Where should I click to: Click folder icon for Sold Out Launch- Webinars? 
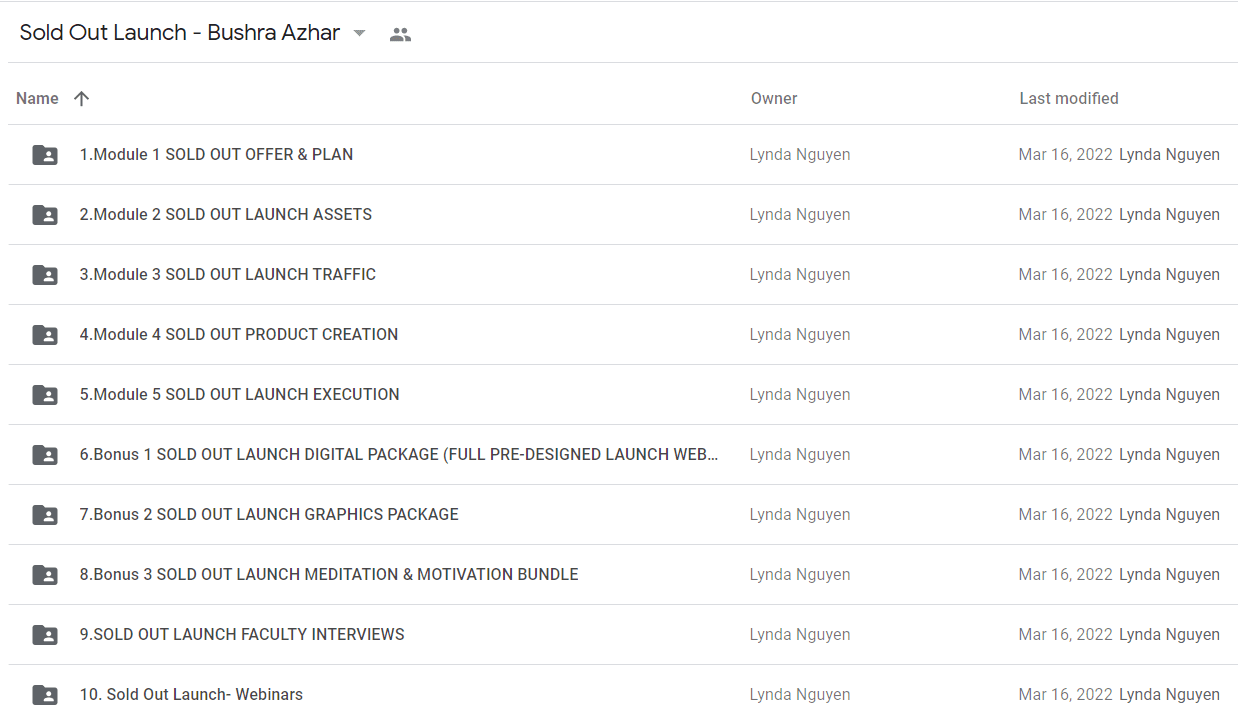click(45, 695)
